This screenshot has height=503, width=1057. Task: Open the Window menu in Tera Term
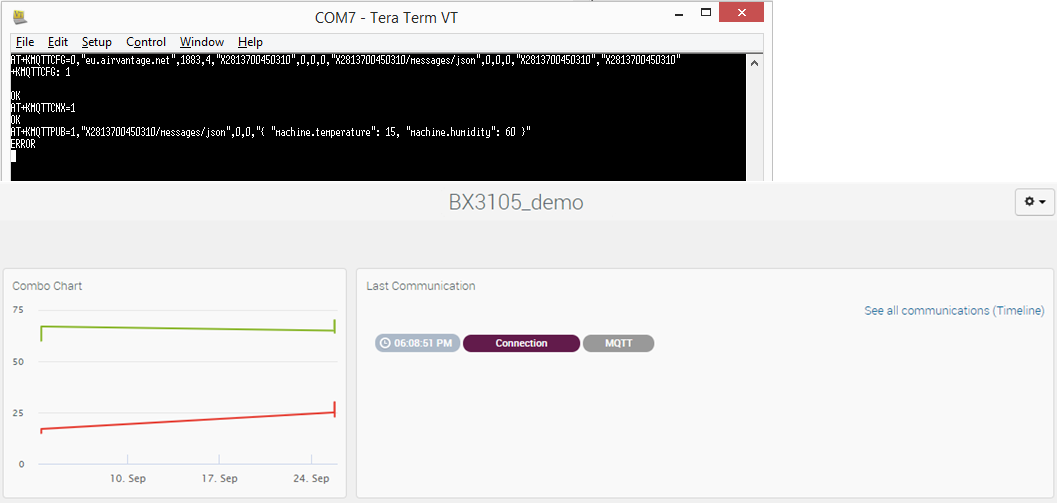(202, 42)
